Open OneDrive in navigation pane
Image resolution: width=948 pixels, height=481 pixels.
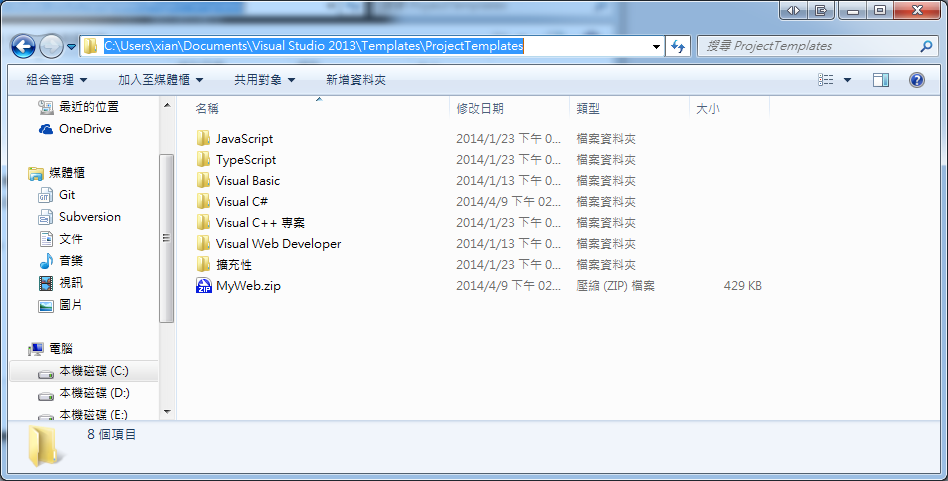85,129
